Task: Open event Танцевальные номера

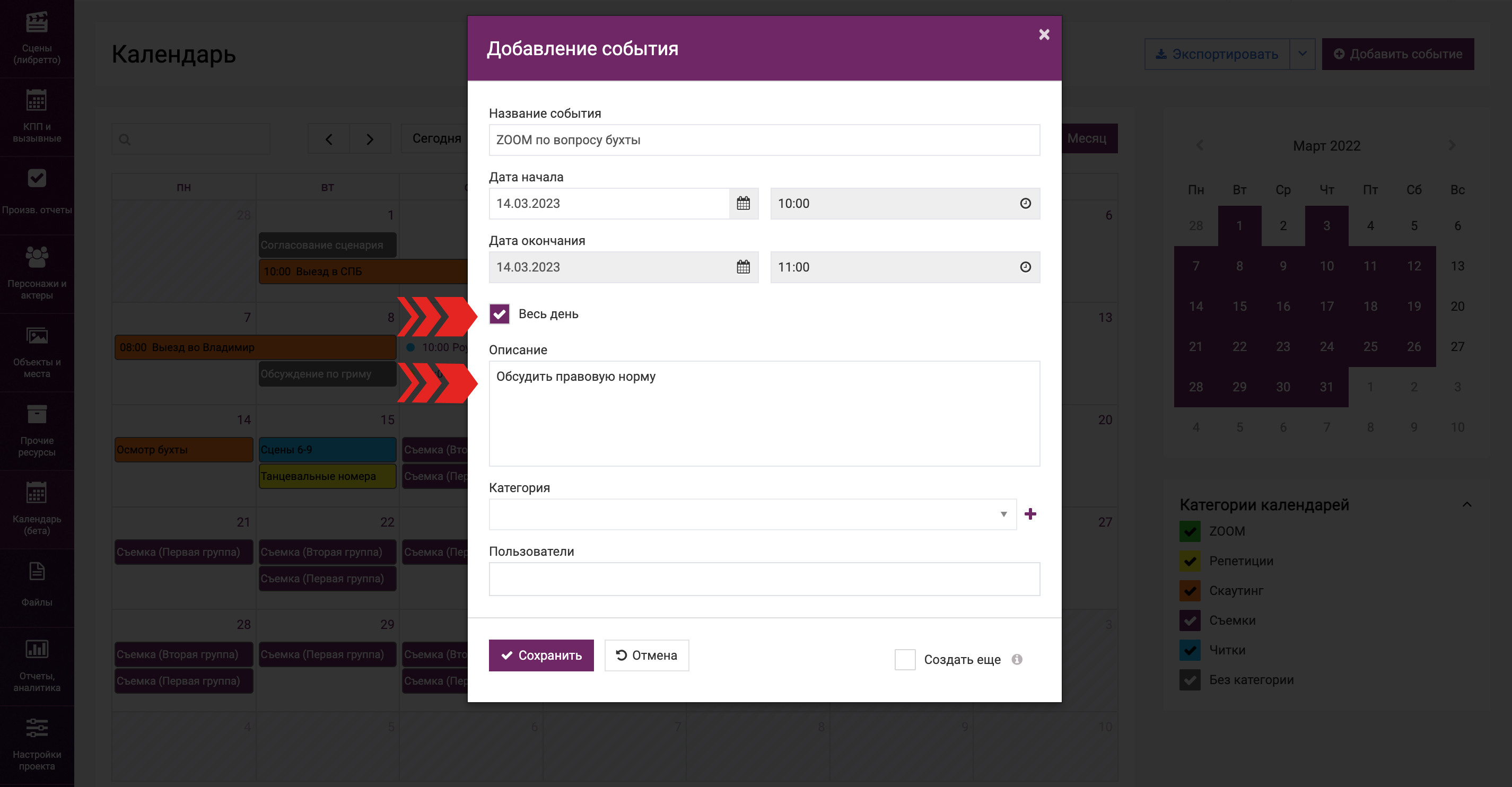Action: click(328, 476)
